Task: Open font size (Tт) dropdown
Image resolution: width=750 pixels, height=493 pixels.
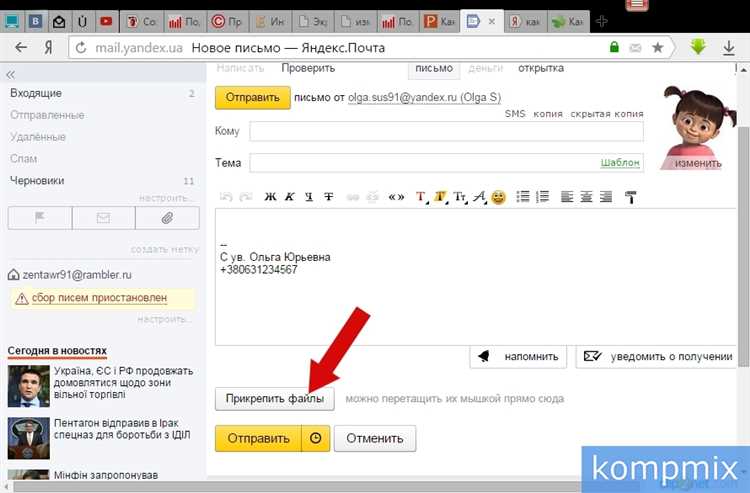Action: click(460, 196)
